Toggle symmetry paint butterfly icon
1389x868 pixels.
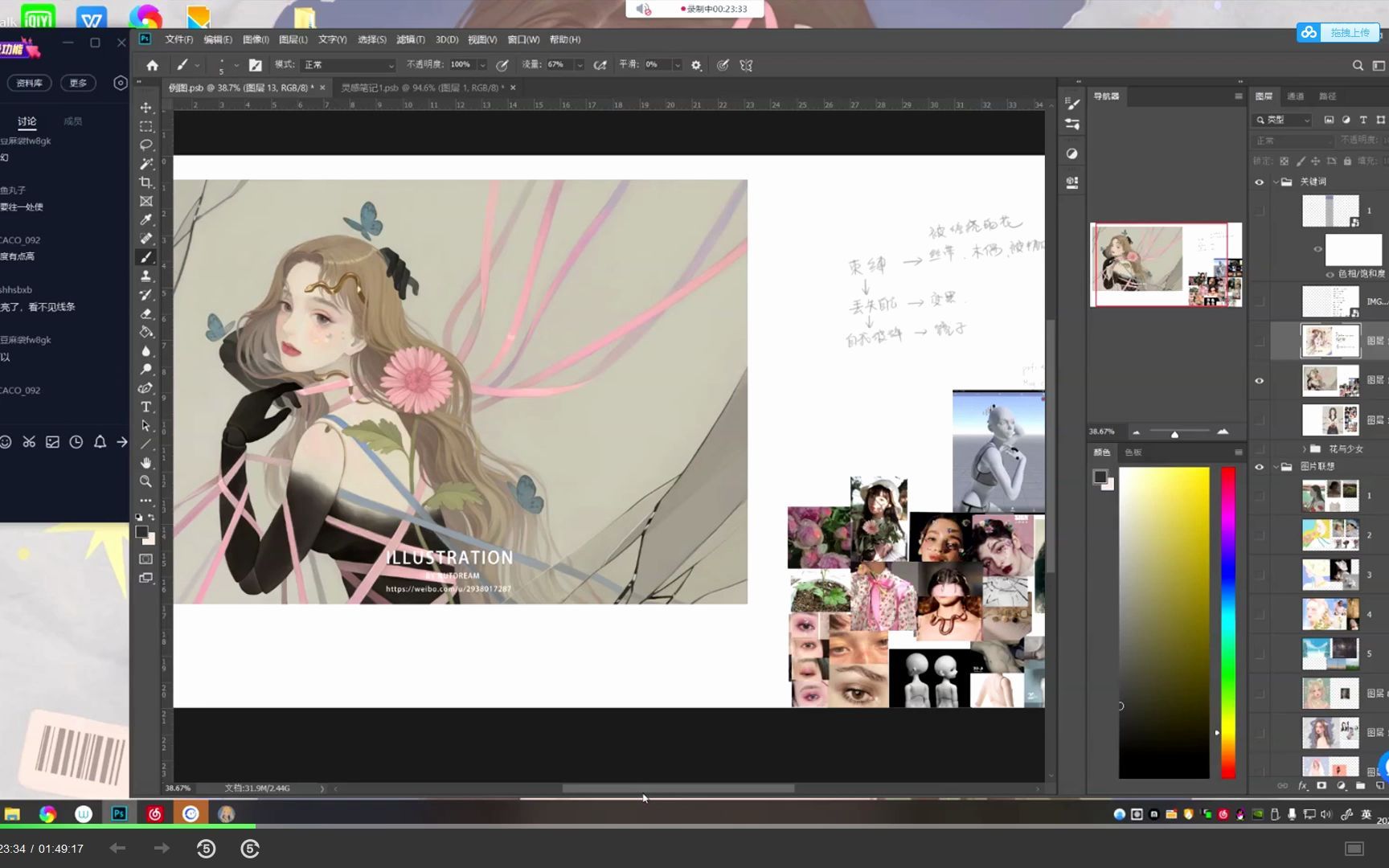coord(746,65)
